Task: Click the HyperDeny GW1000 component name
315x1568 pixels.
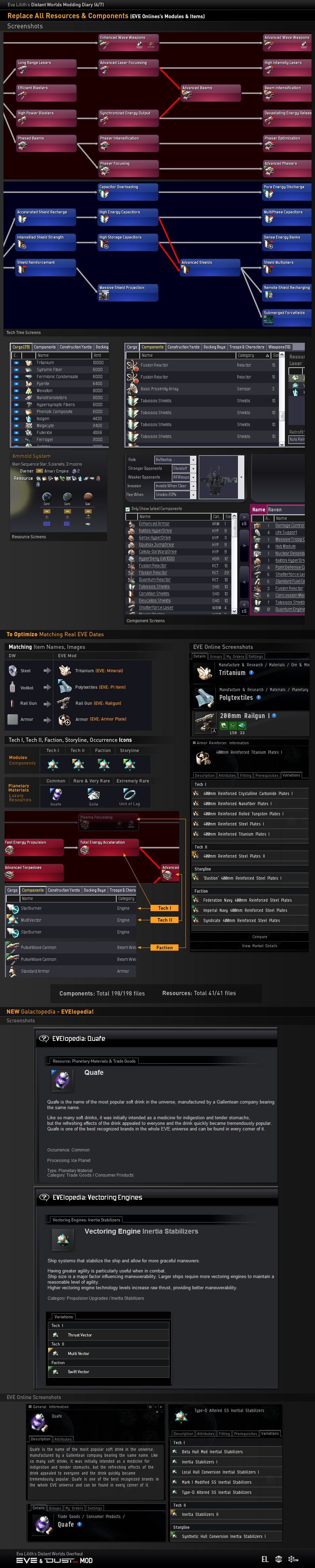Action: (x=156, y=559)
